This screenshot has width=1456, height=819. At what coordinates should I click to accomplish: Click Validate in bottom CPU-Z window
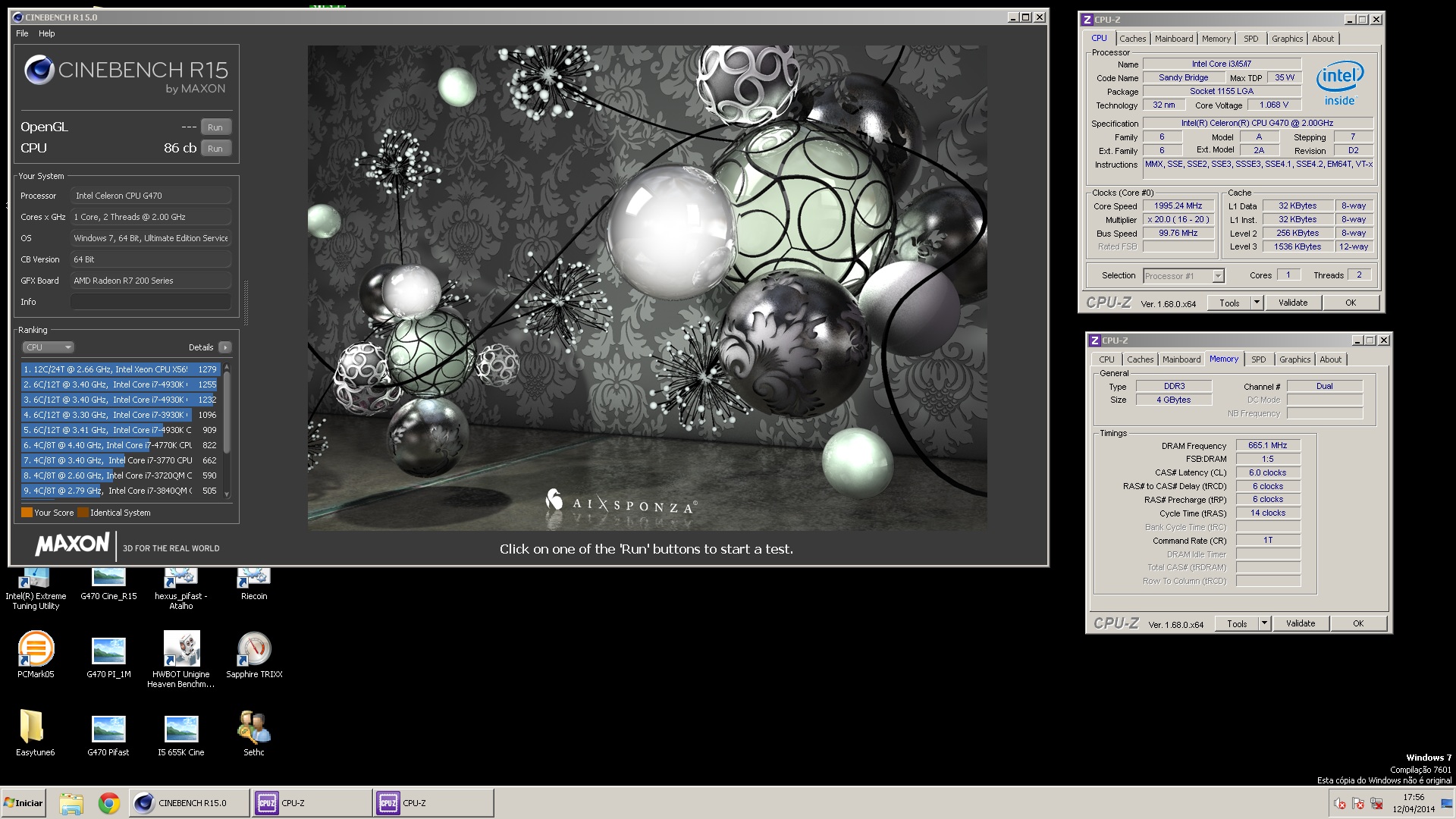point(1301,623)
